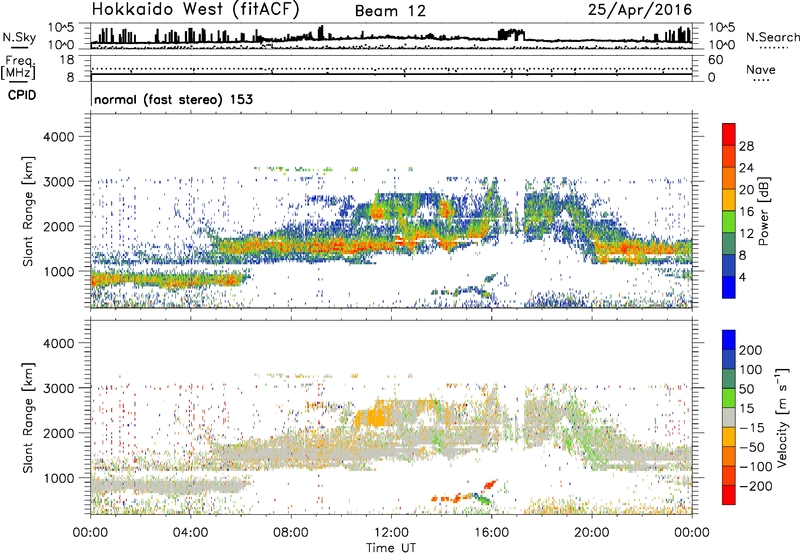The image size is (800, 554).
Task: Click 'Slant Range [km]' label of velocity plot
Action: [x=28, y=418]
